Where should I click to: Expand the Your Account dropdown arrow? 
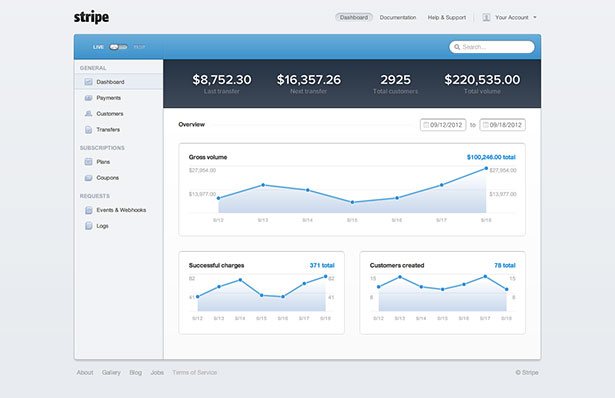pos(535,18)
